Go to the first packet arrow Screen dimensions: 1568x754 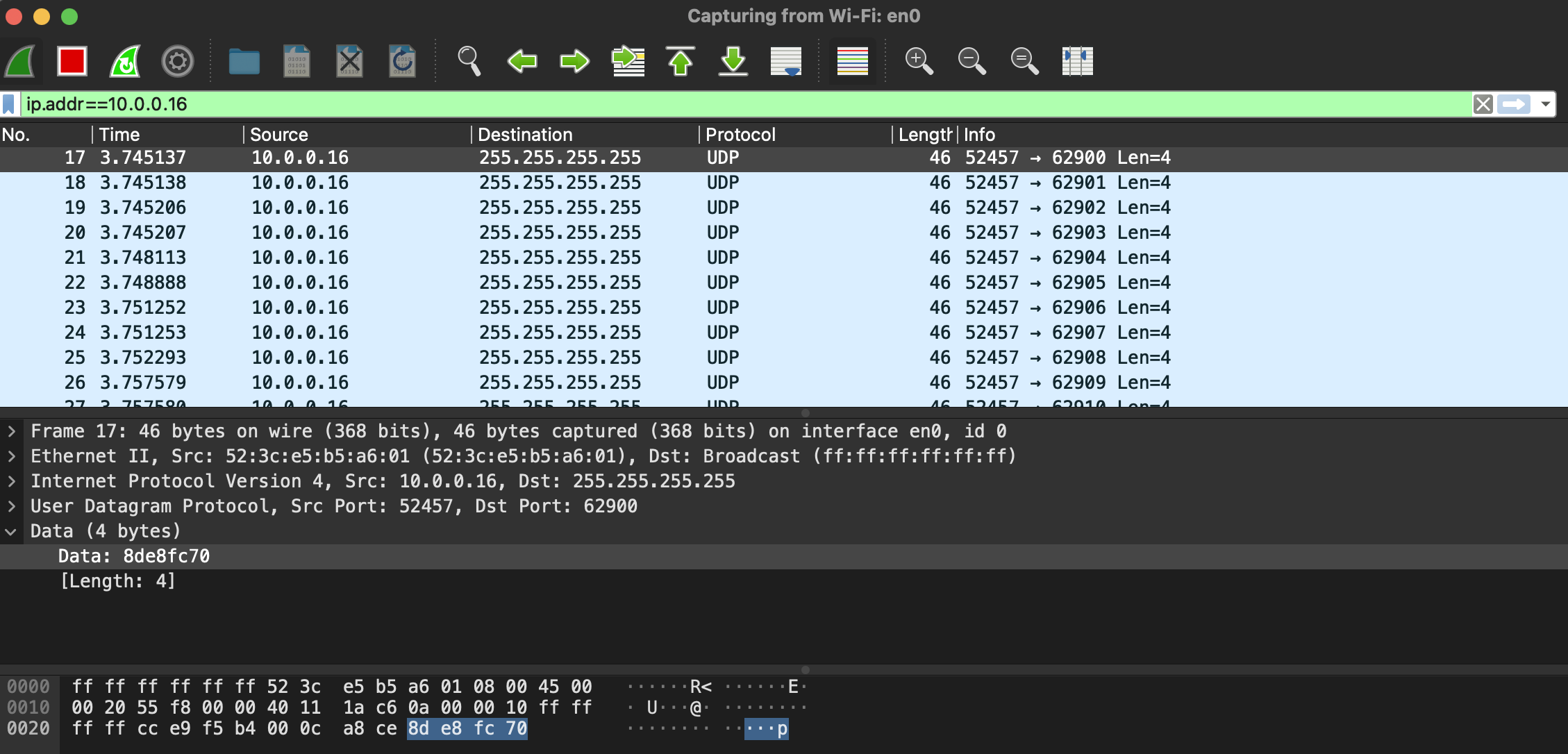pyautogui.click(x=681, y=61)
